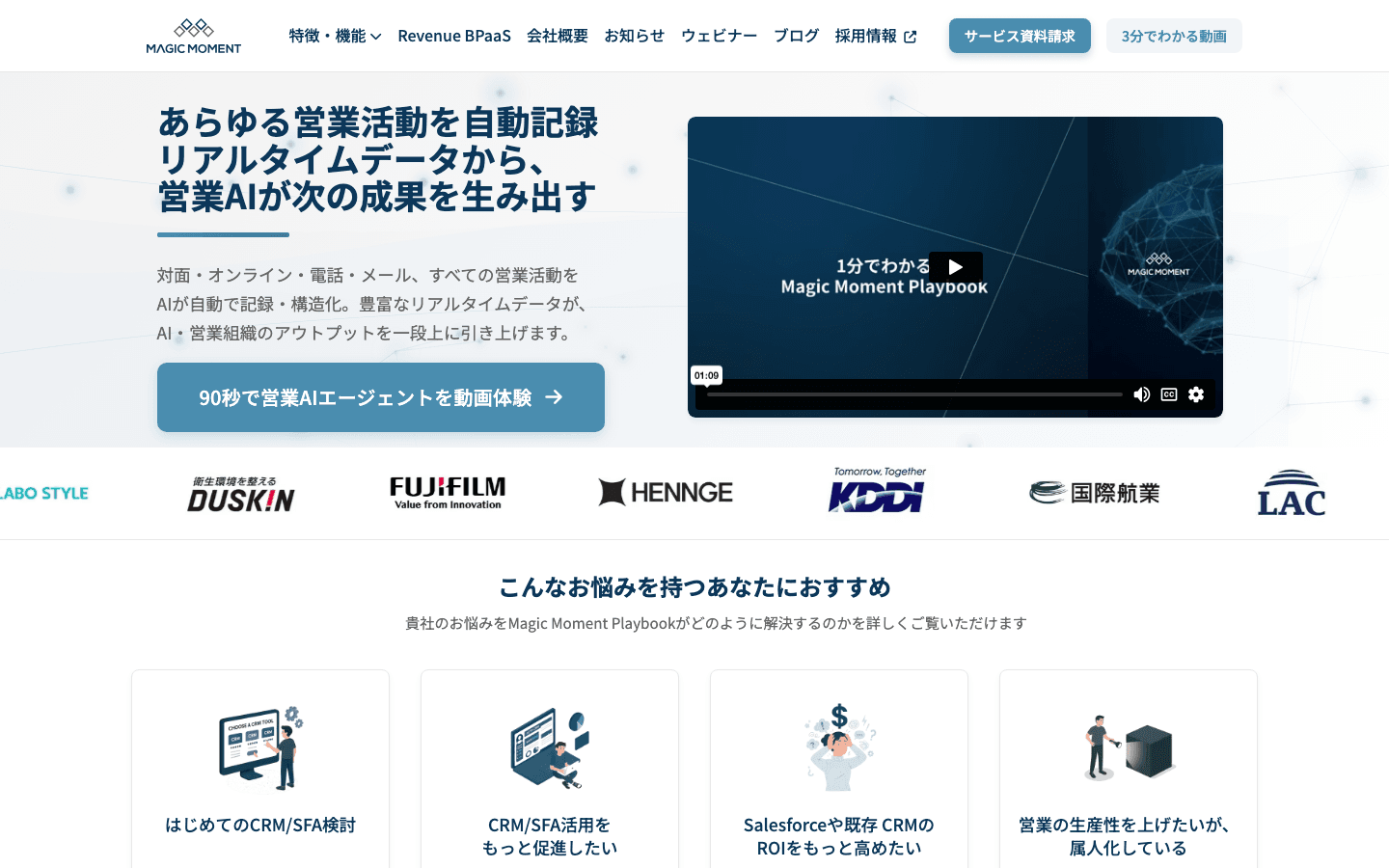Go to 会社概要 page
1389x868 pixels.
click(558, 36)
